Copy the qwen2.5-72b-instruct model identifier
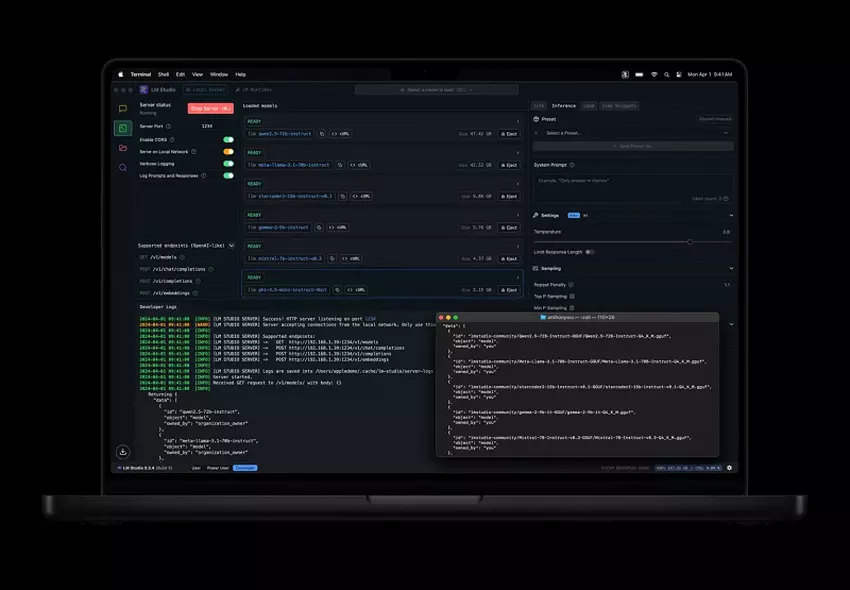The width and height of the screenshot is (850, 590). 323,133
